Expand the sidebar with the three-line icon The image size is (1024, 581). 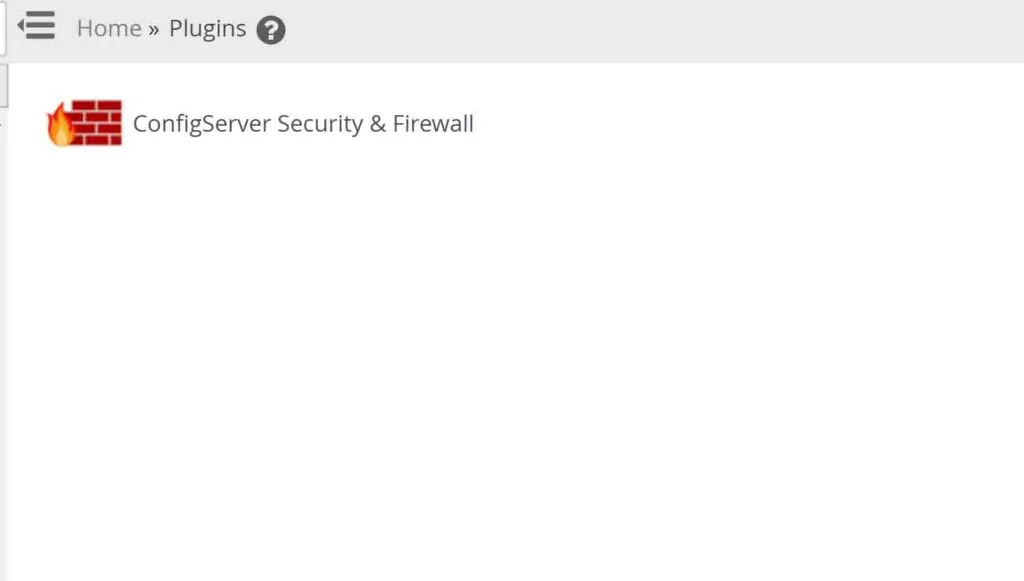click(x=36, y=25)
